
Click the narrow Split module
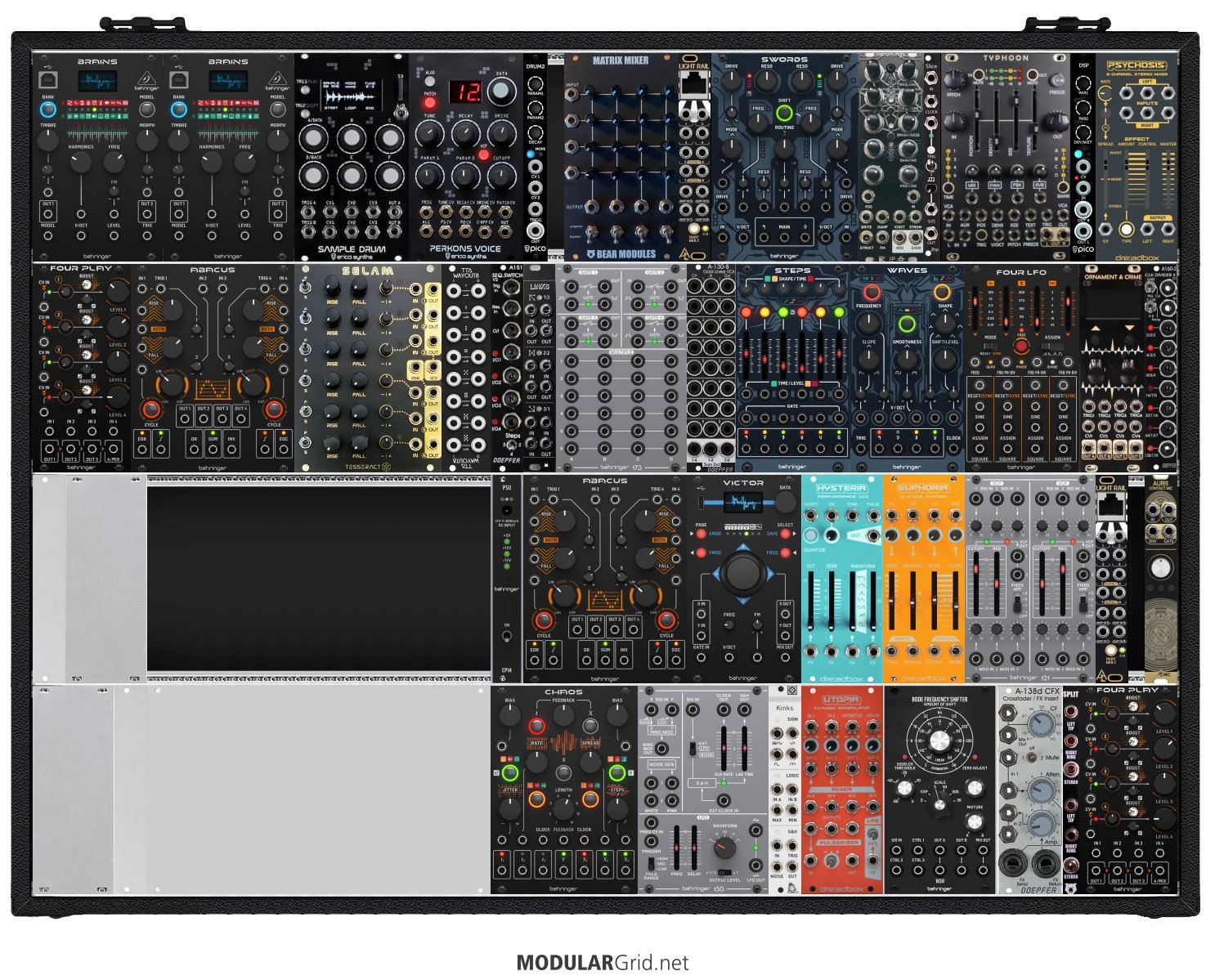pos(1071,790)
